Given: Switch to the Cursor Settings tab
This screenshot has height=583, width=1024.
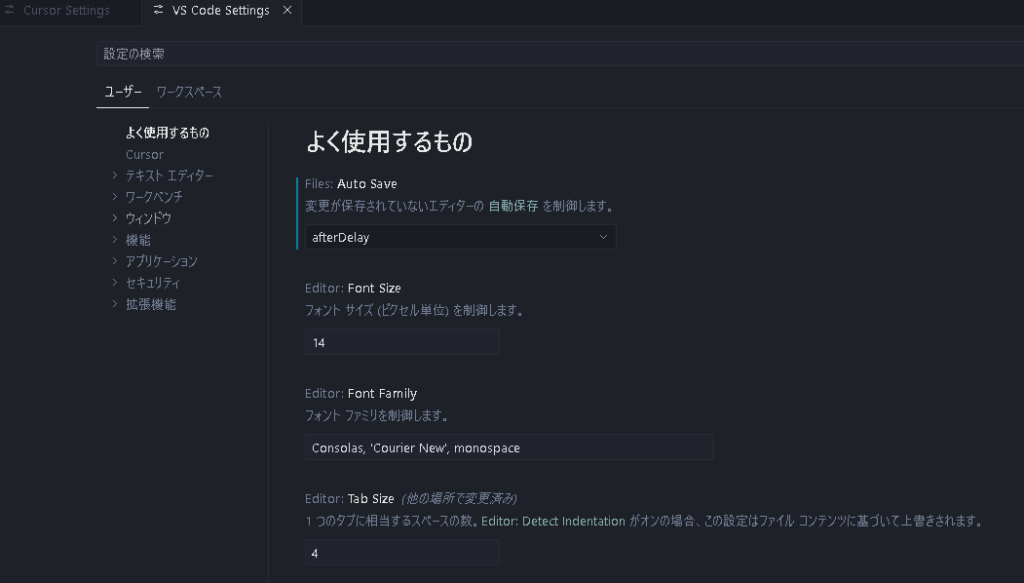Looking at the screenshot, I should [x=66, y=10].
